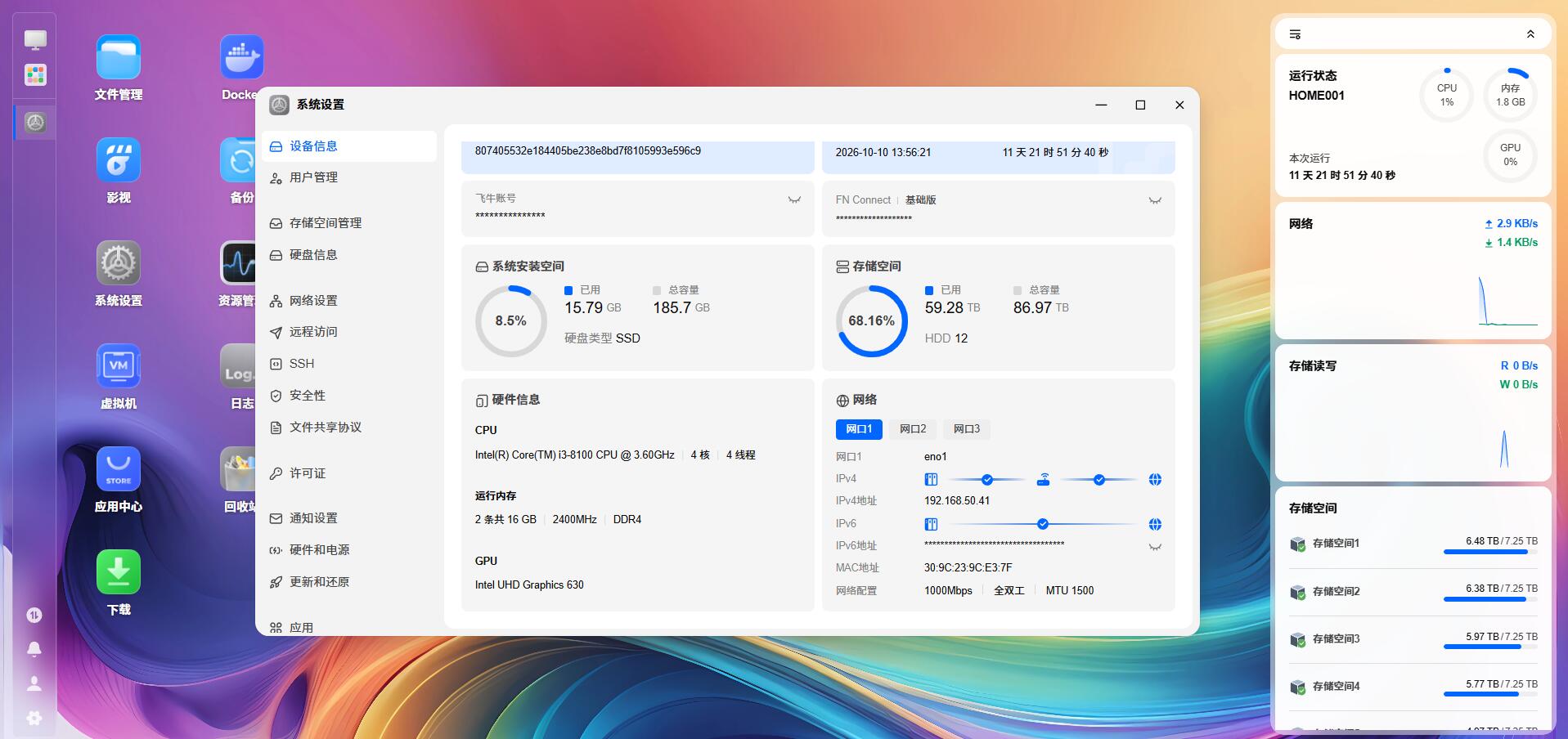This screenshot has width=1568, height=739.
Task: Open the SSH settings
Action: pyautogui.click(x=349, y=364)
